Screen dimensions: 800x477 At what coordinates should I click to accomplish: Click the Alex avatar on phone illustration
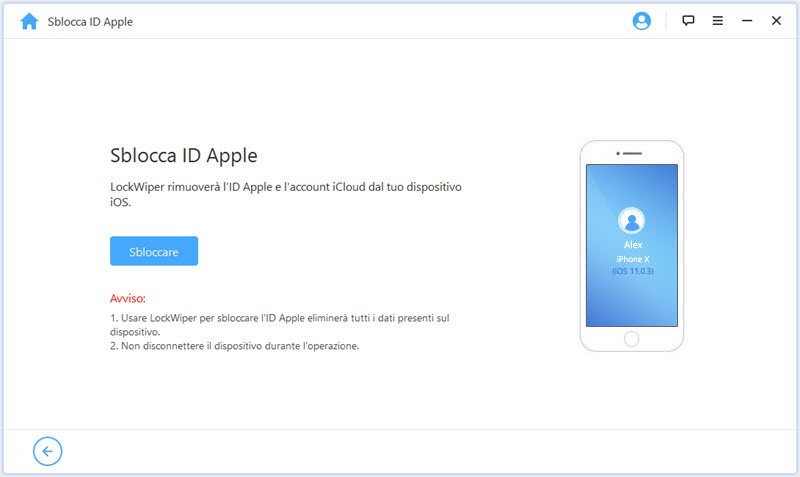[x=632, y=220]
